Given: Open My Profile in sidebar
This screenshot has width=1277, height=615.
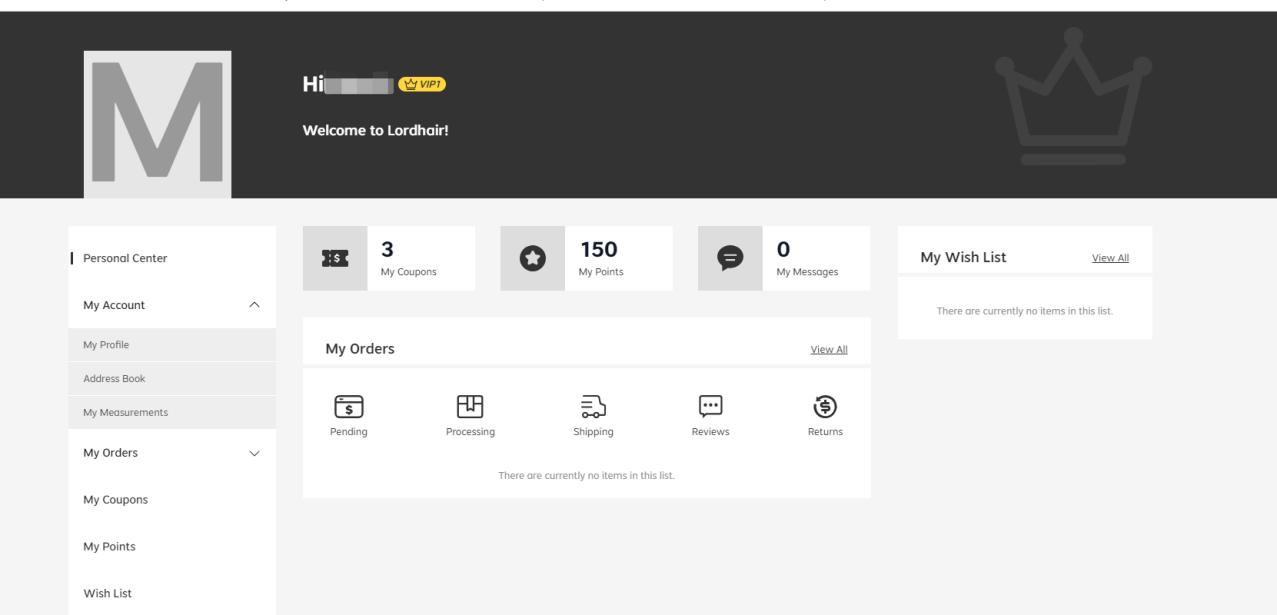Looking at the screenshot, I should (172, 345).
